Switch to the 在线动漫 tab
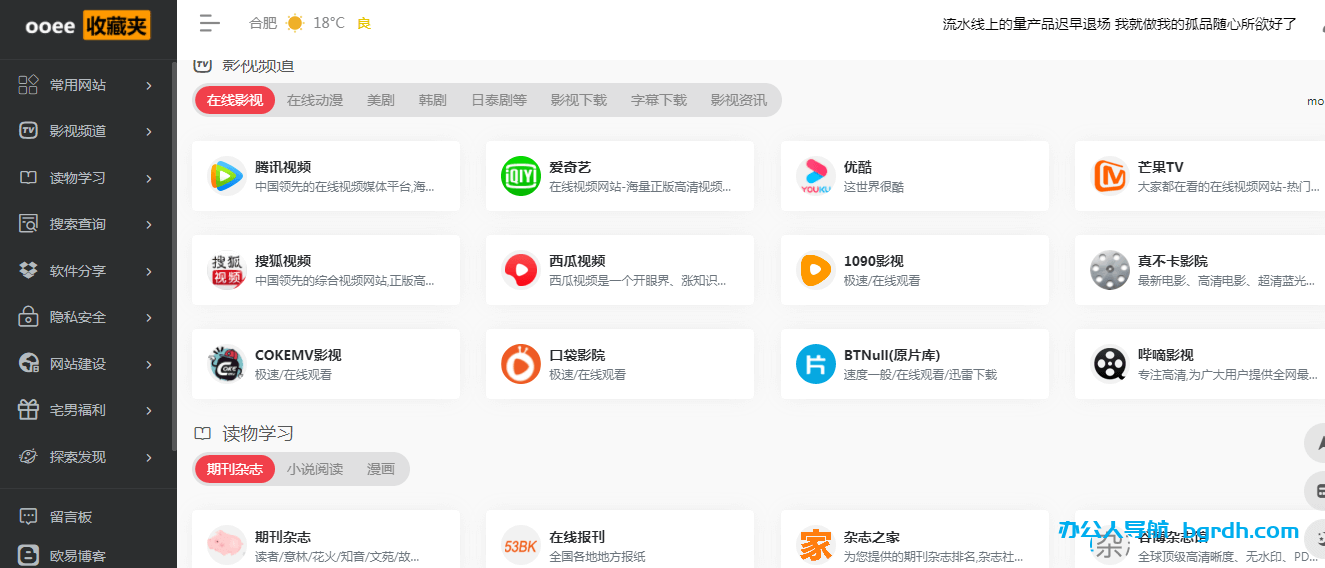Screen dimensions: 1325x568 pyautogui.click(x=315, y=100)
